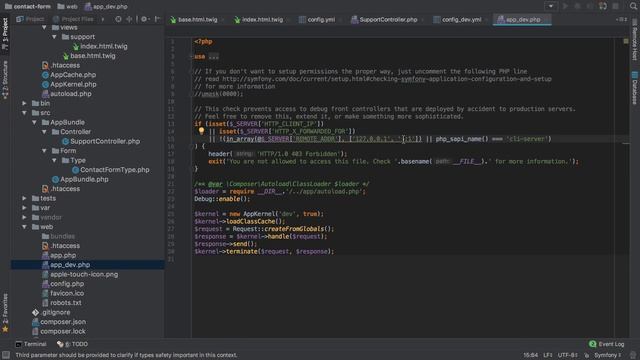Image resolution: width=640 pixels, height=360 pixels.
Task: Switch to SupportController.php editor tab
Action: click(x=384, y=20)
